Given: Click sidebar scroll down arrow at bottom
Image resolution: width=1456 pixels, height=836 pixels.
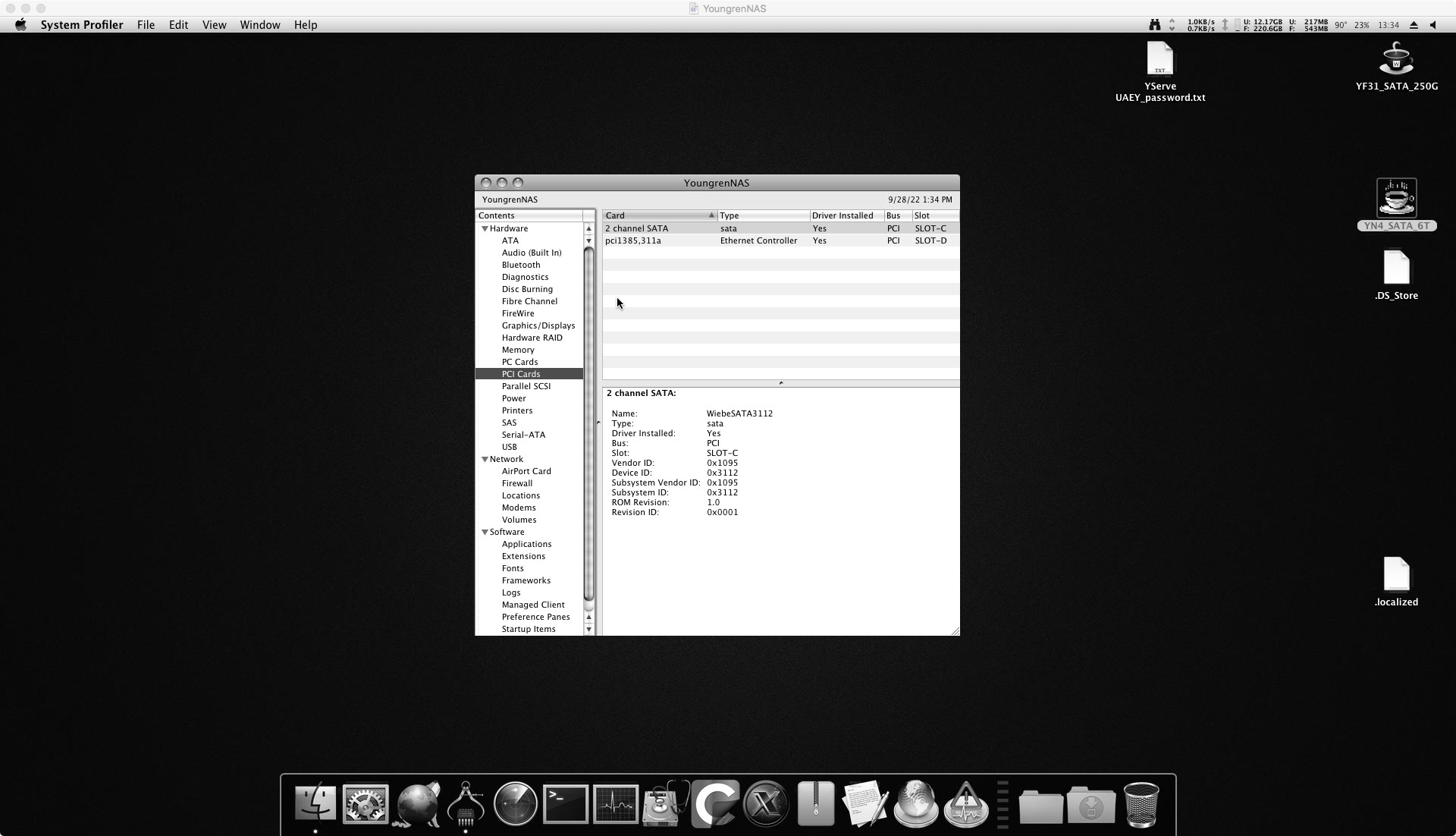Looking at the screenshot, I should point(588,630).
